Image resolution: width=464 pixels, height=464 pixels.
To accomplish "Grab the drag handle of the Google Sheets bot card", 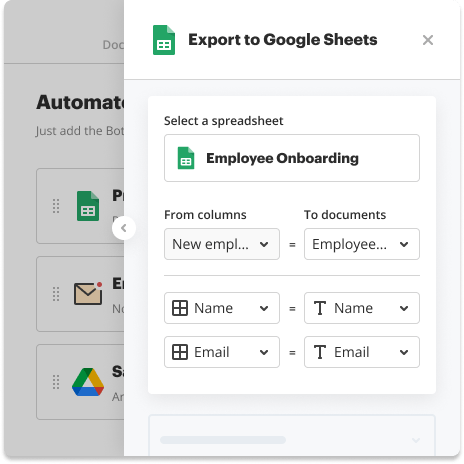I will tap(56, 206).
